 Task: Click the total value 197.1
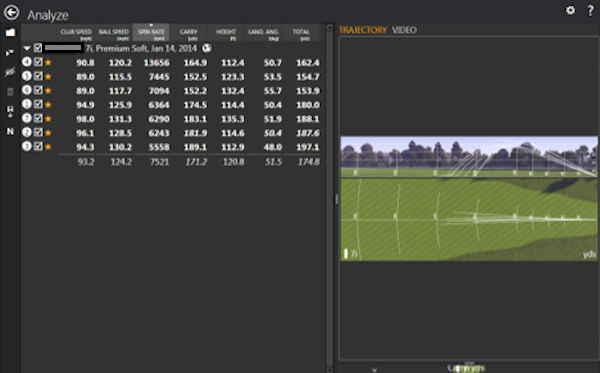[308, 147]
